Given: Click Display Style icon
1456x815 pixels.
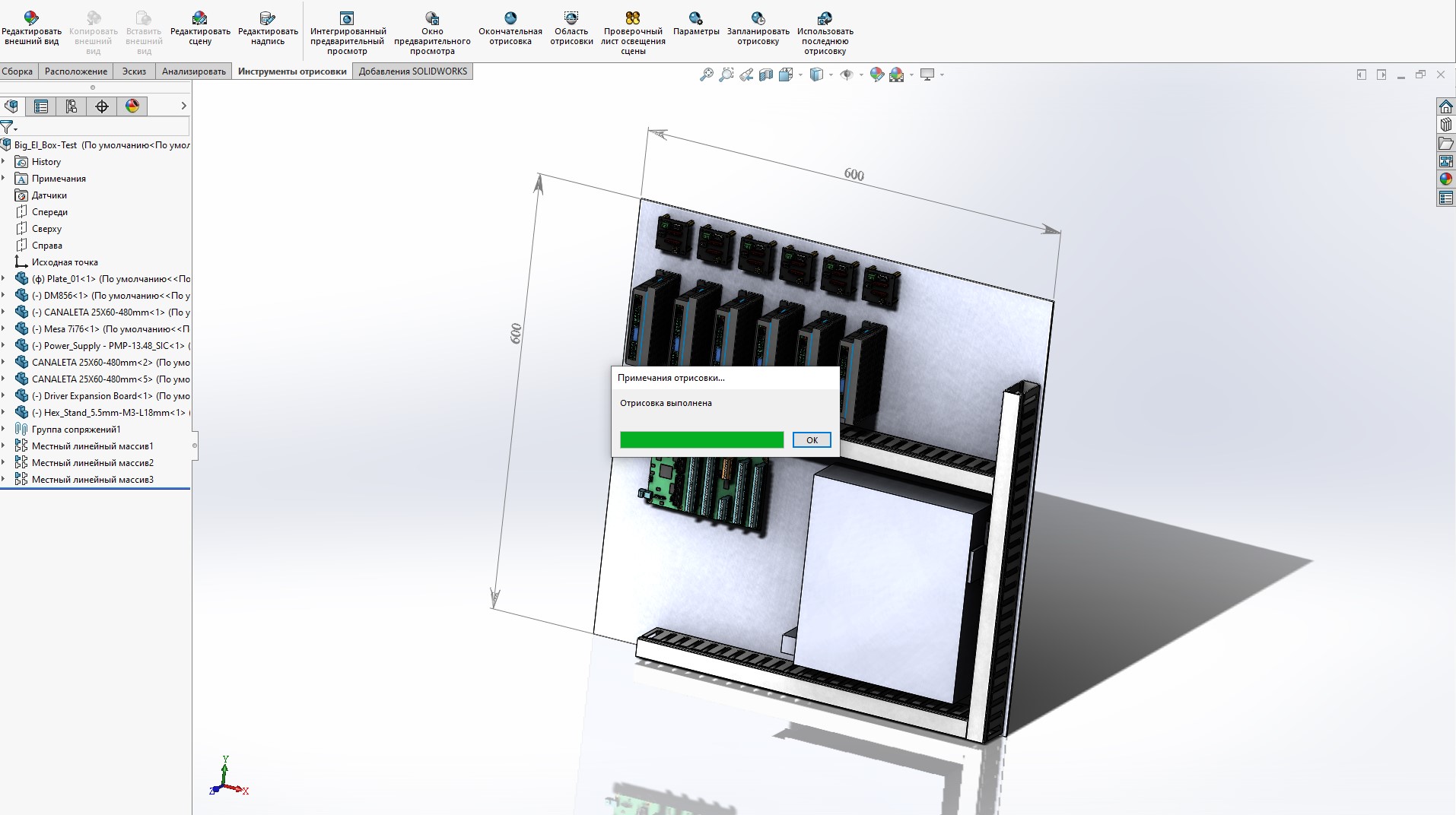Looking at the screenshot, I should [x=816, y=75].
